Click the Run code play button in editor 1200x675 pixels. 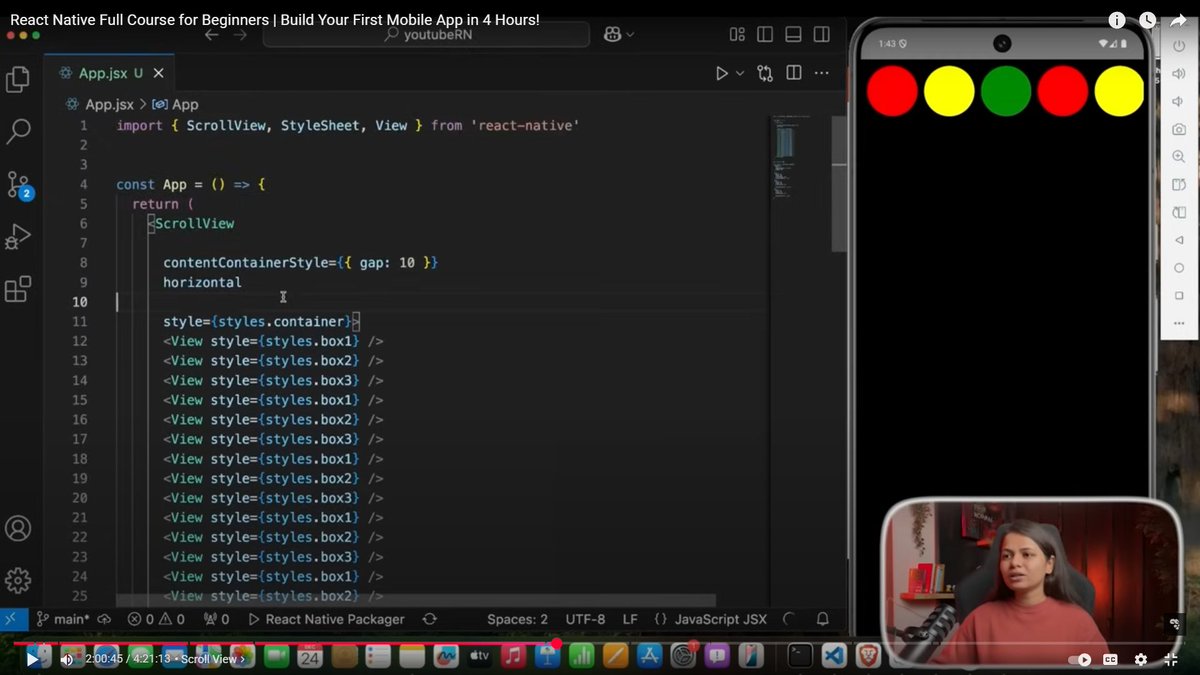[x=721, y=73]
